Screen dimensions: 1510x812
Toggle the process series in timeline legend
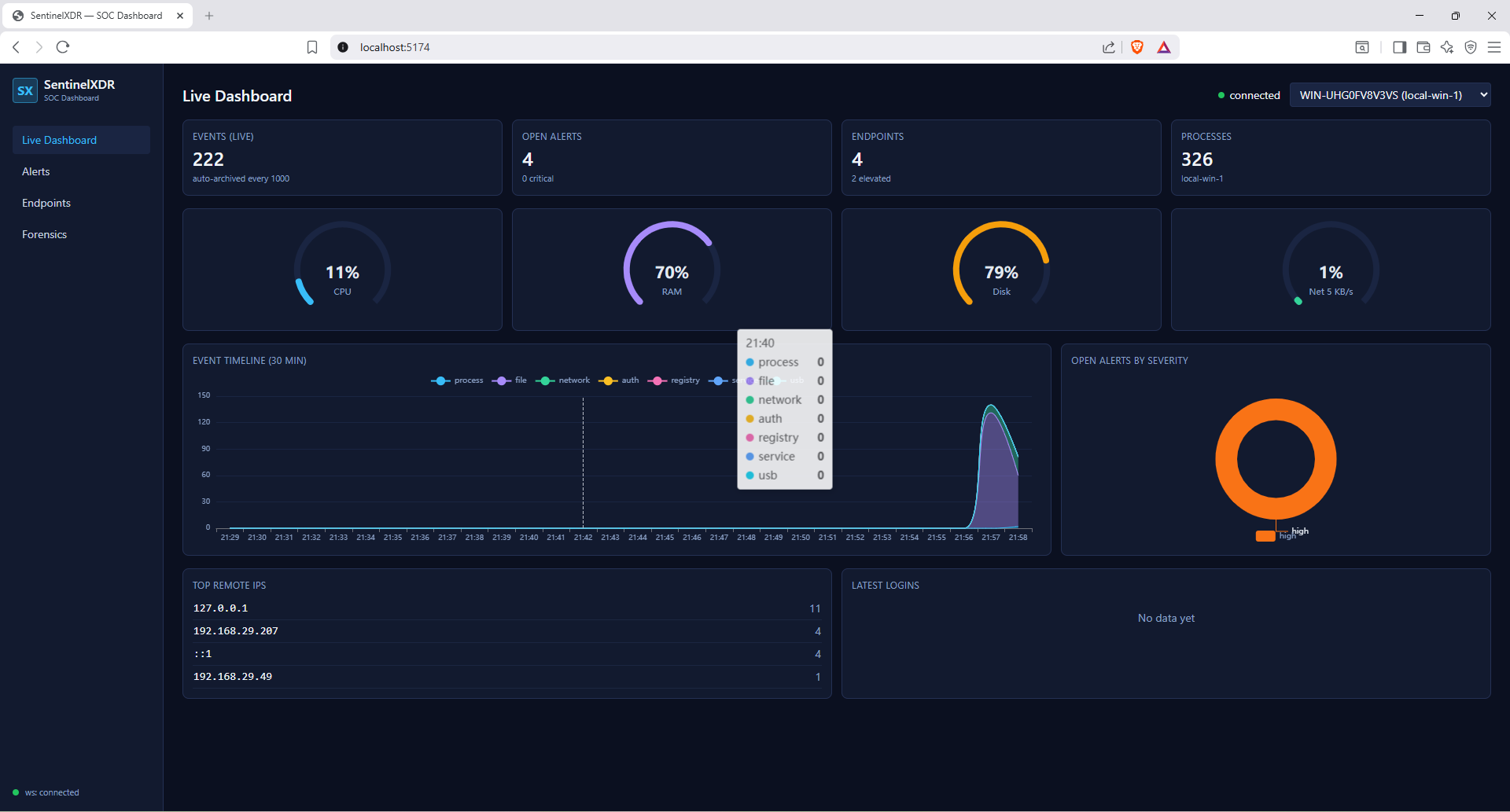pos(457,380)
